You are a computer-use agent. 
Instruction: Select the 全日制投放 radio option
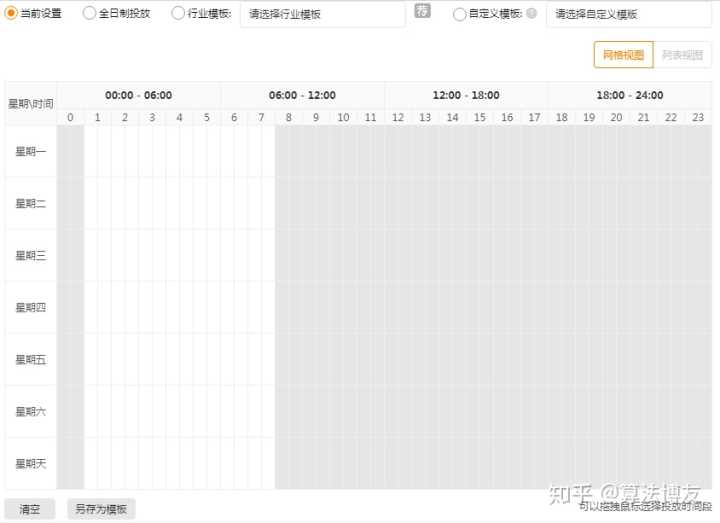(89, 14)
